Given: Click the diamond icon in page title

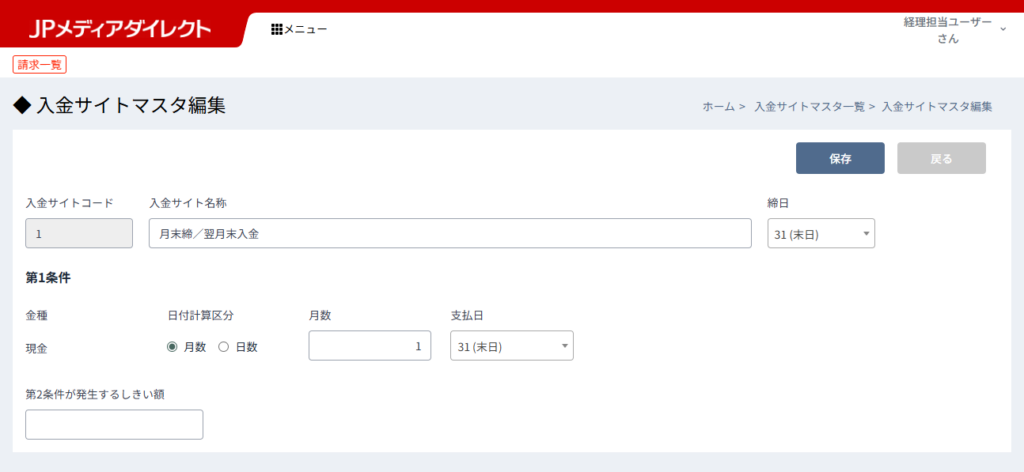Looking at the screenshot, I should pos(22,105).
